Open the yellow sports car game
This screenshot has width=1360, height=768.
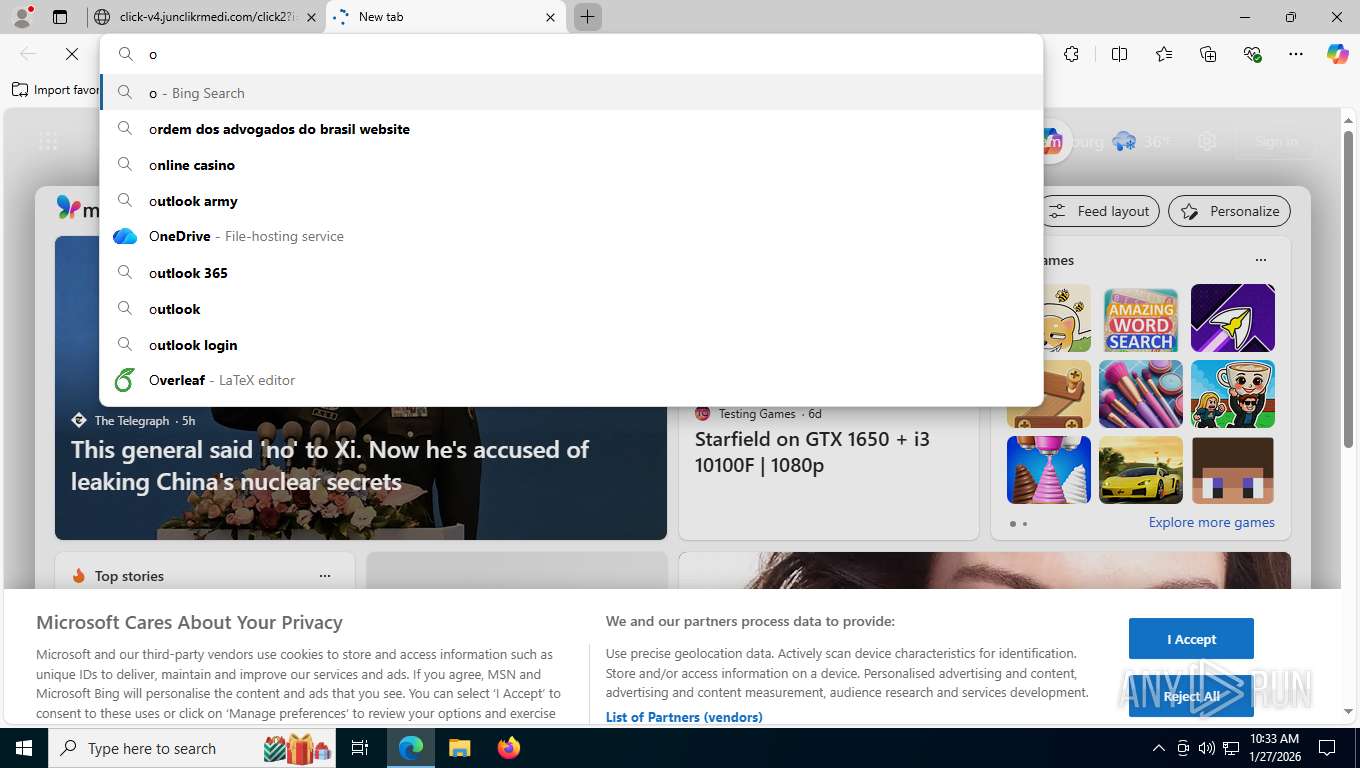click(1140, 470)
